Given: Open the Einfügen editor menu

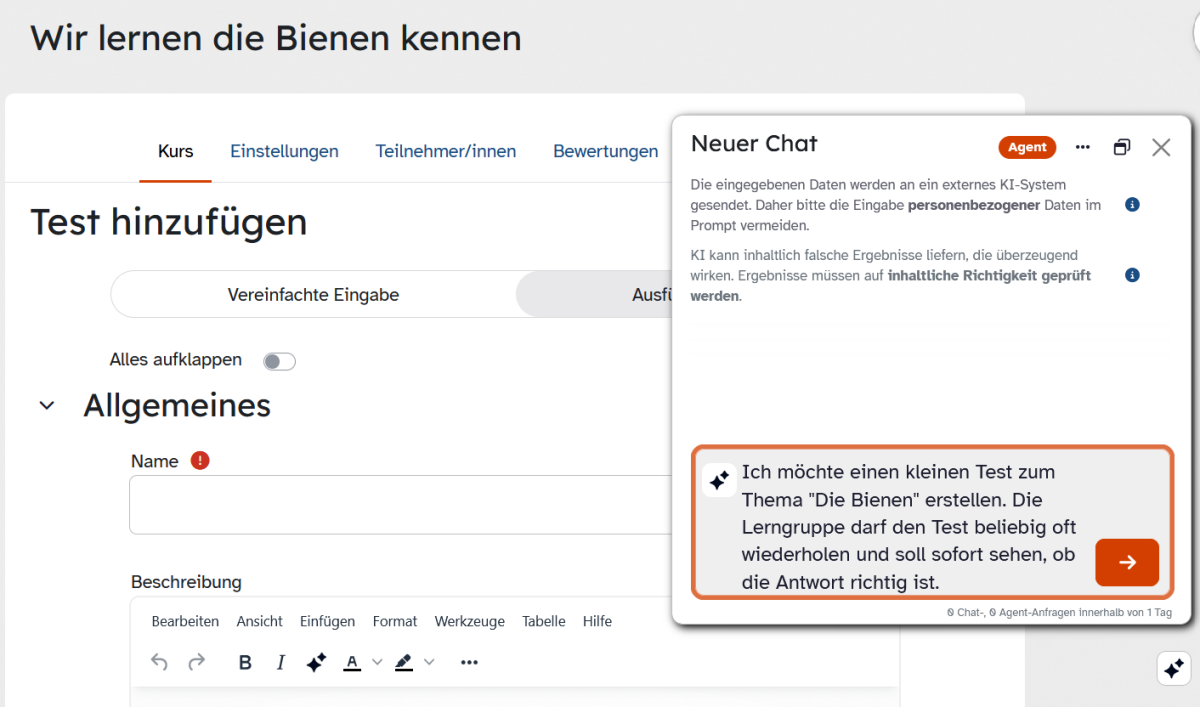Looking at the screenshot, I should (327, 621).
